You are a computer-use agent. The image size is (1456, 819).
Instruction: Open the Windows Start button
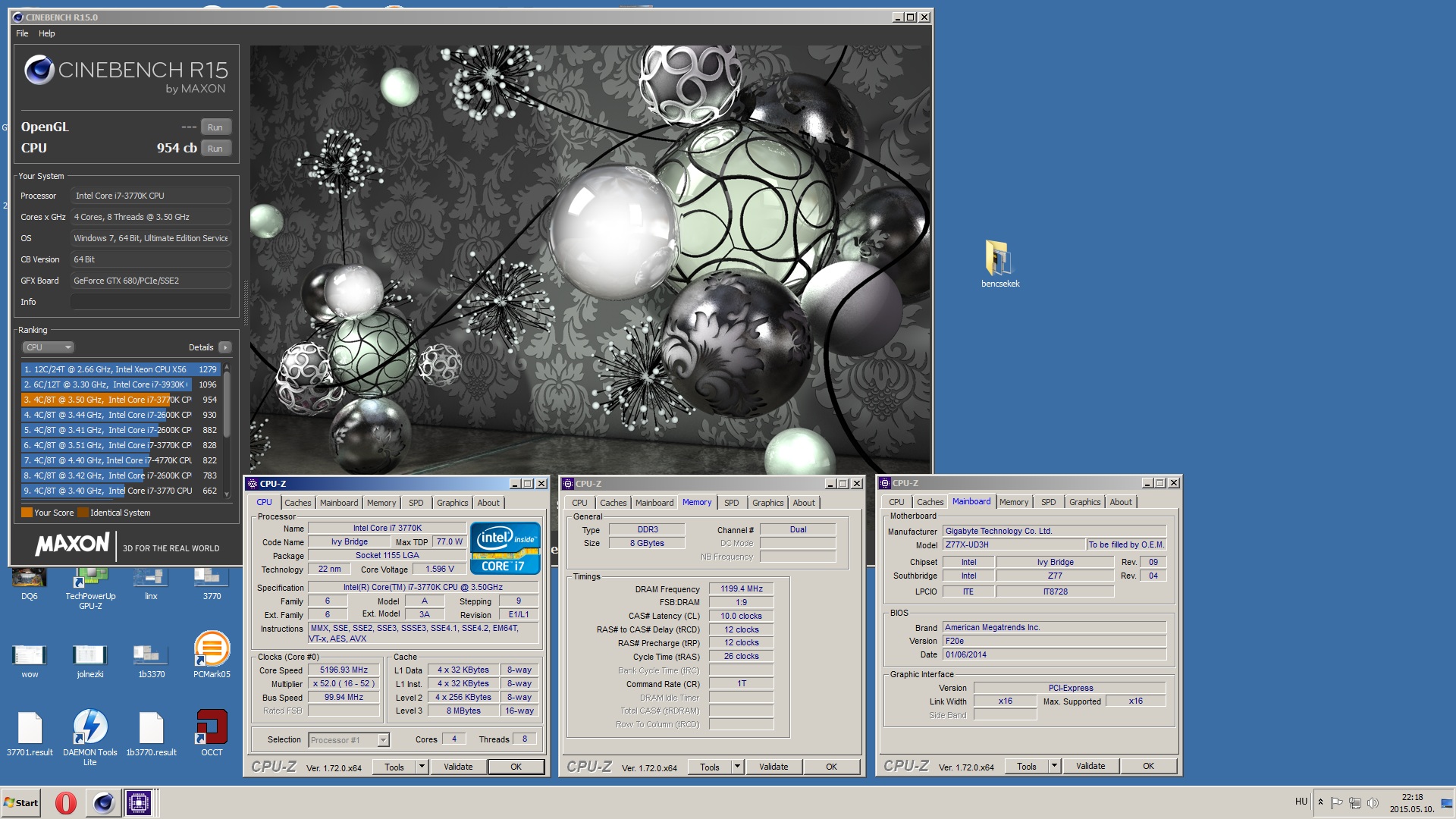coord(21,802)
